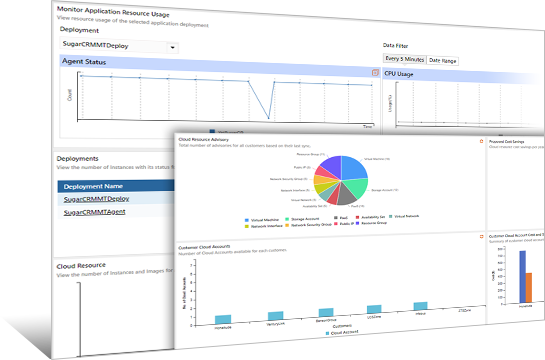Toggle the Virtual Network legend entry

coord(404,216)
